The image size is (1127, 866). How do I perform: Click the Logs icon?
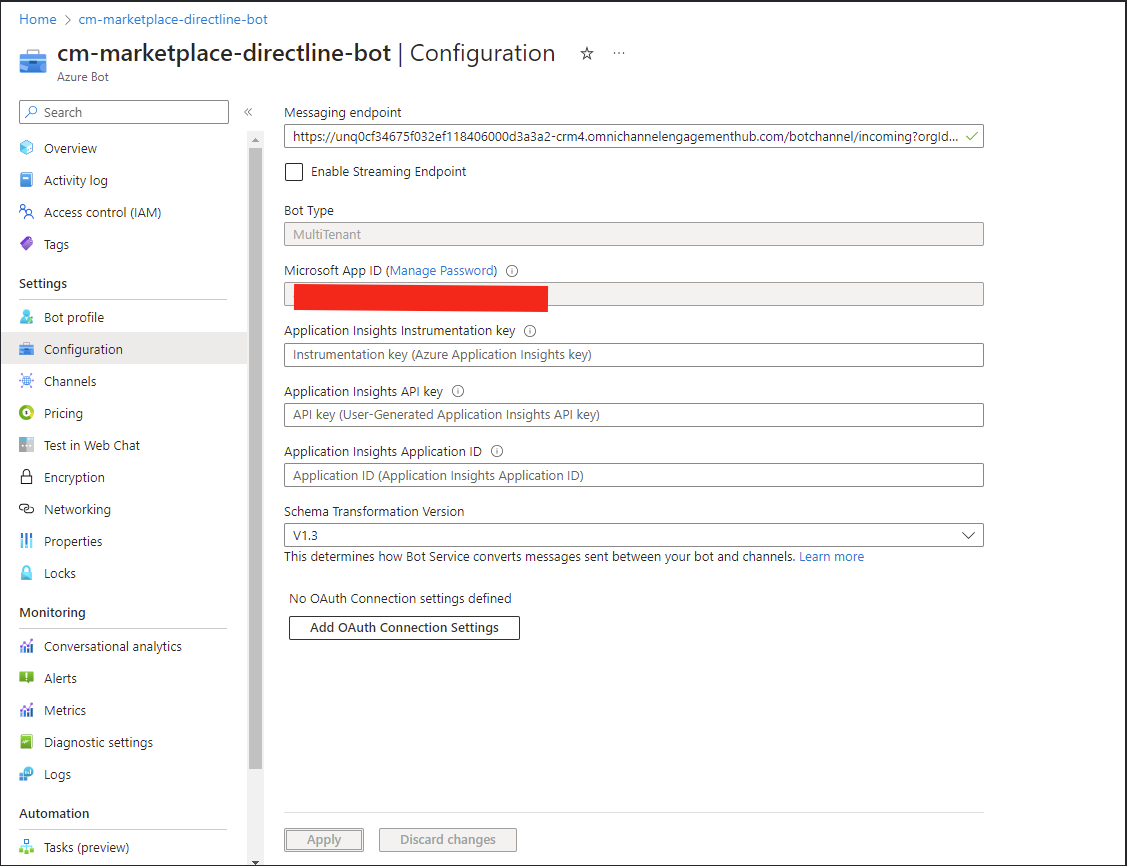pyautogui.click(x=27, y=774)
